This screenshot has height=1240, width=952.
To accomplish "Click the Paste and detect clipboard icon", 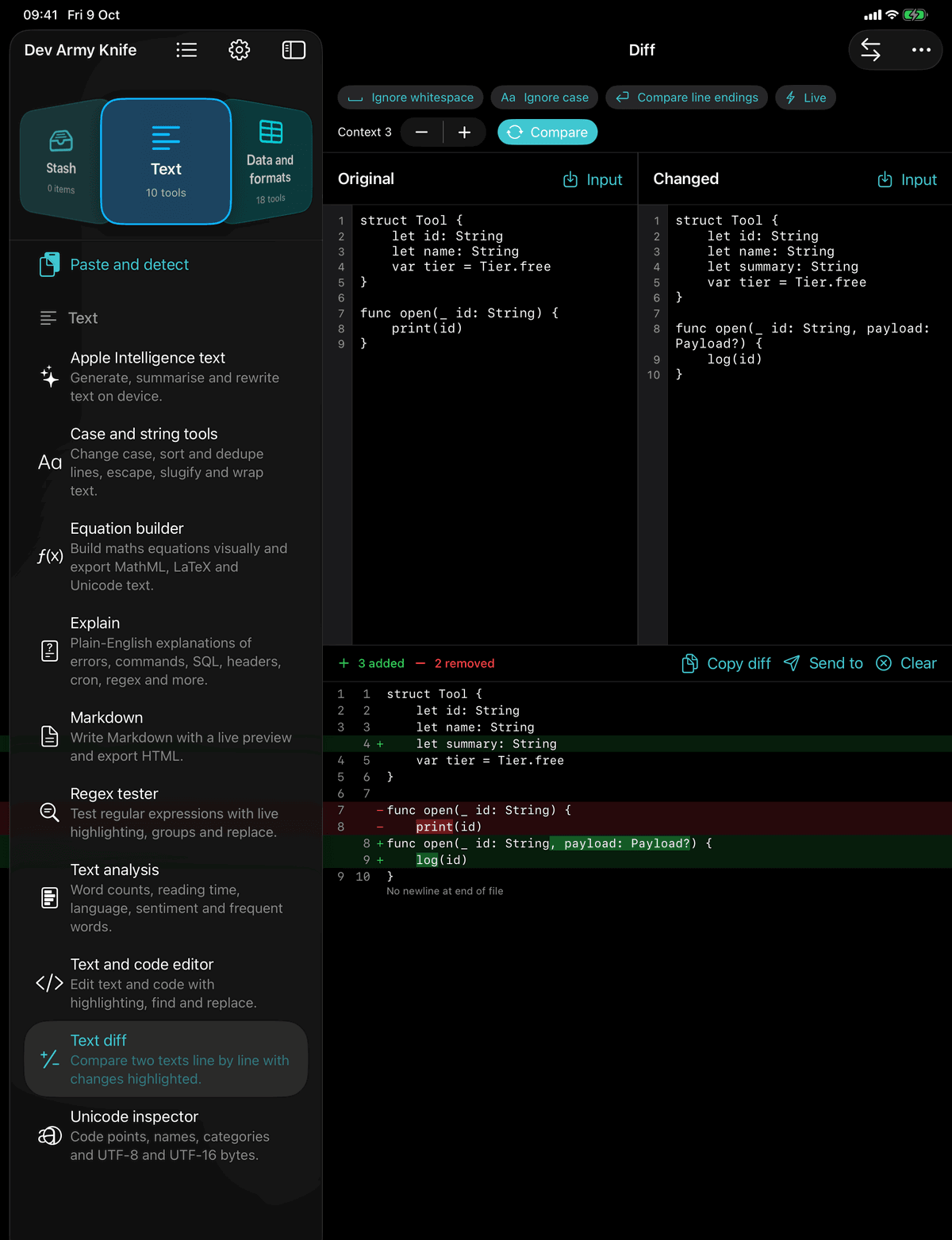I will [x=49, y=265].
